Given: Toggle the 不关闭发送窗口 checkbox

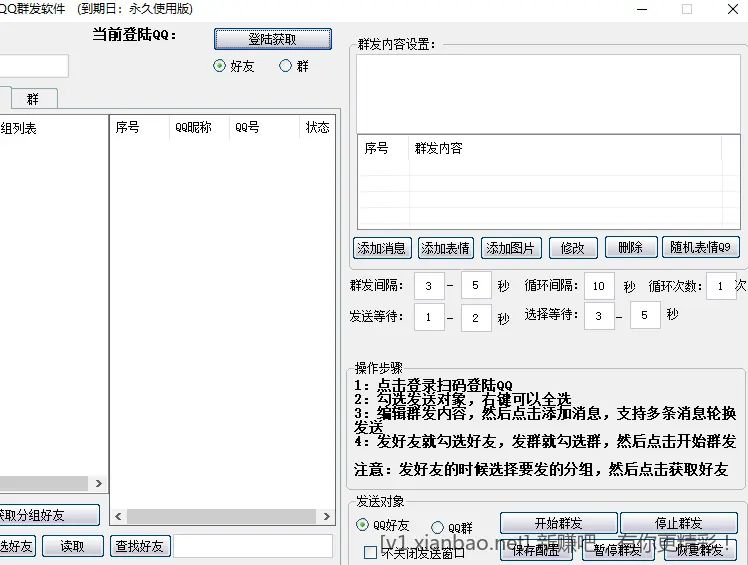Looking at the screenshot, I should point(370,551).
